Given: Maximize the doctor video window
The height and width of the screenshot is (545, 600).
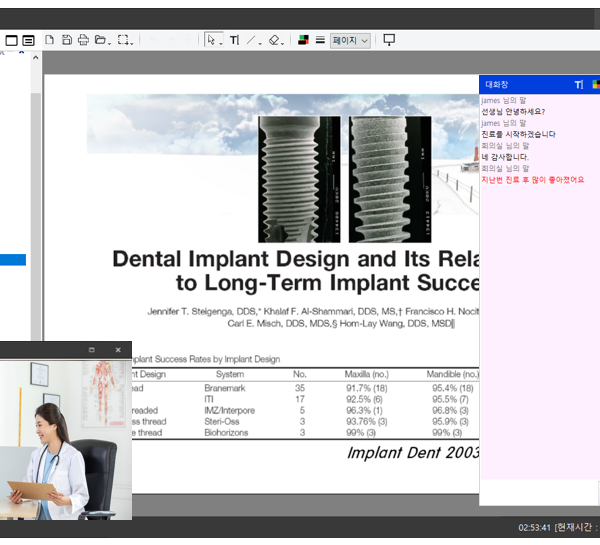Looking at the screenshot, I should [91, 350].
